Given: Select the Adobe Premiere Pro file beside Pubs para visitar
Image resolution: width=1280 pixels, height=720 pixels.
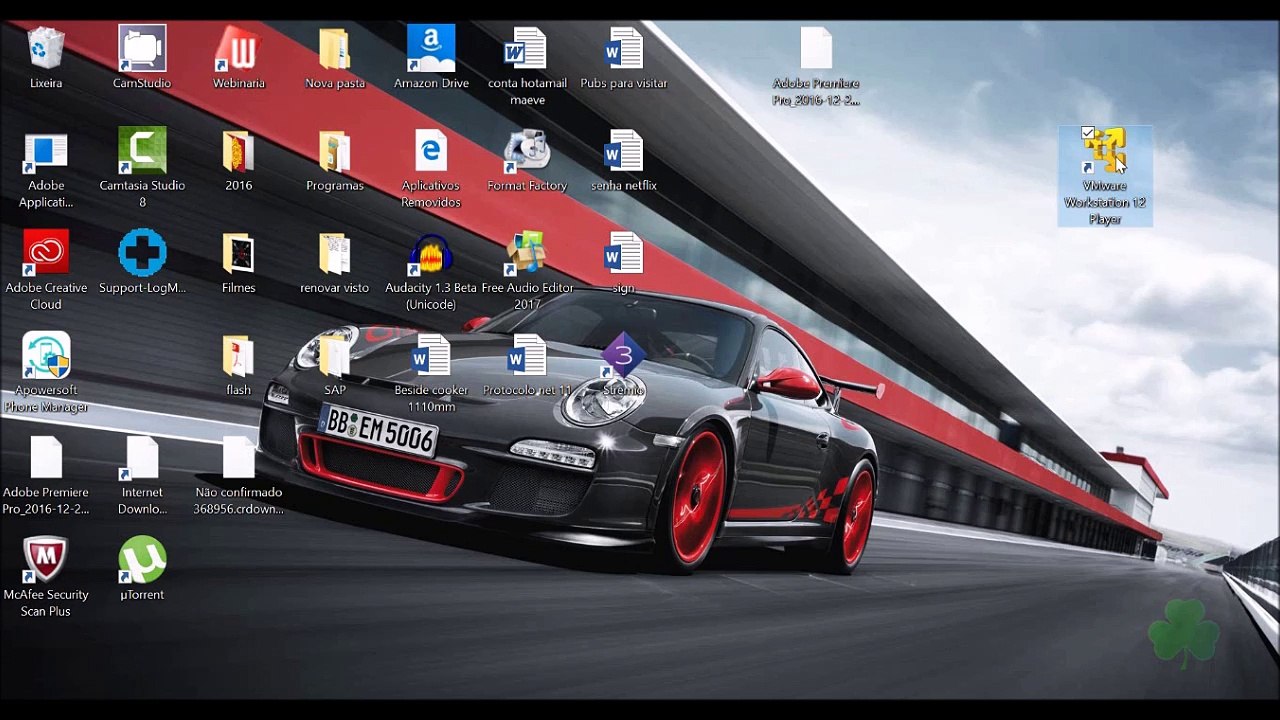Looking at the screenshot, I should click(x=816, y=49).
